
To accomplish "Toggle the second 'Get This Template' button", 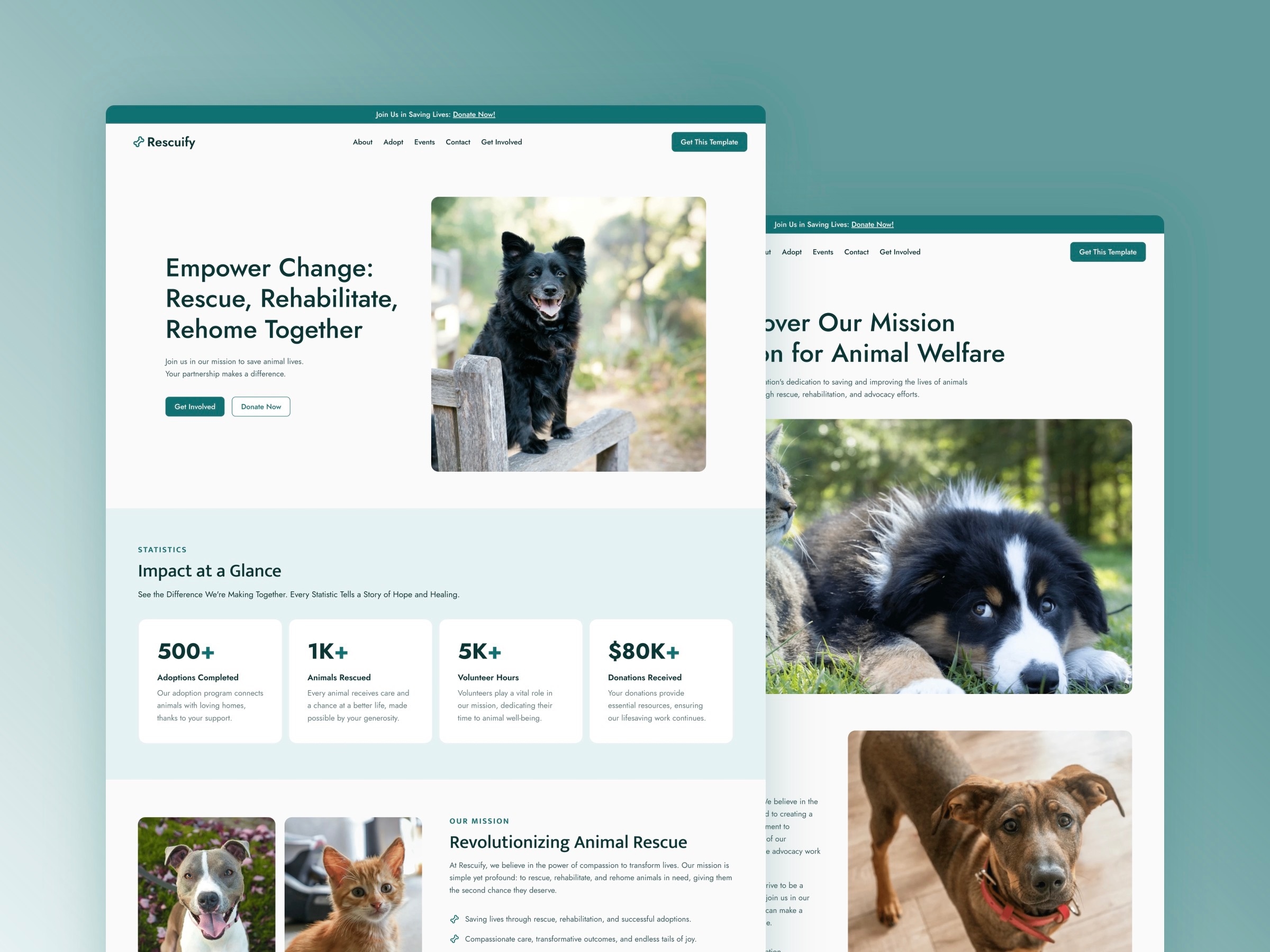I will pos(1107,252).
